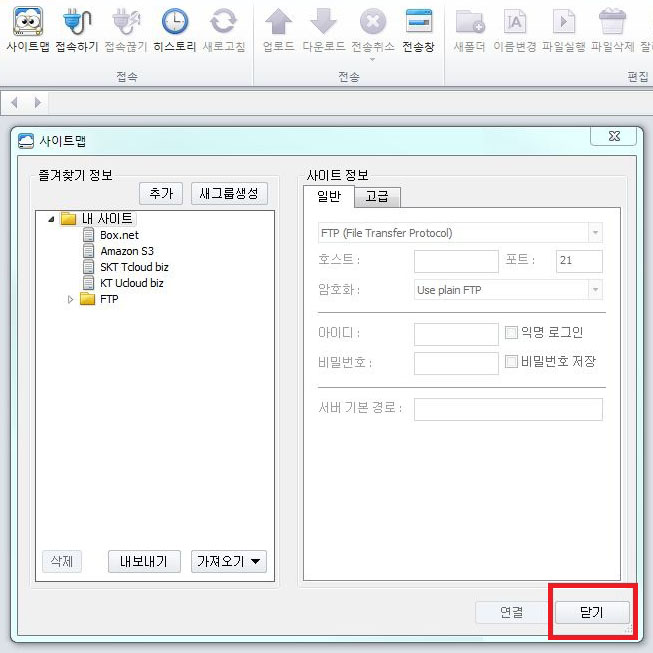The image size is (653, 653).
Task: Select the SKT Tcloud biz entry
Action: (x=134, y=267)
